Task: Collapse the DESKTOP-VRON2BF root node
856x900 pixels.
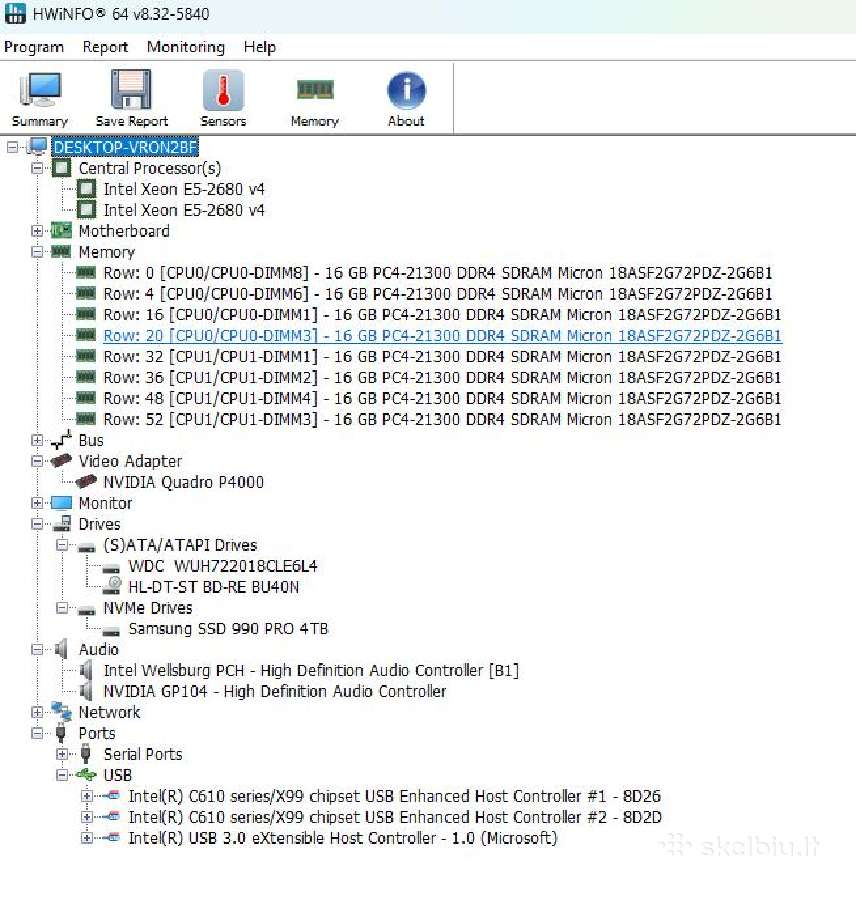Action: [12, 147]
